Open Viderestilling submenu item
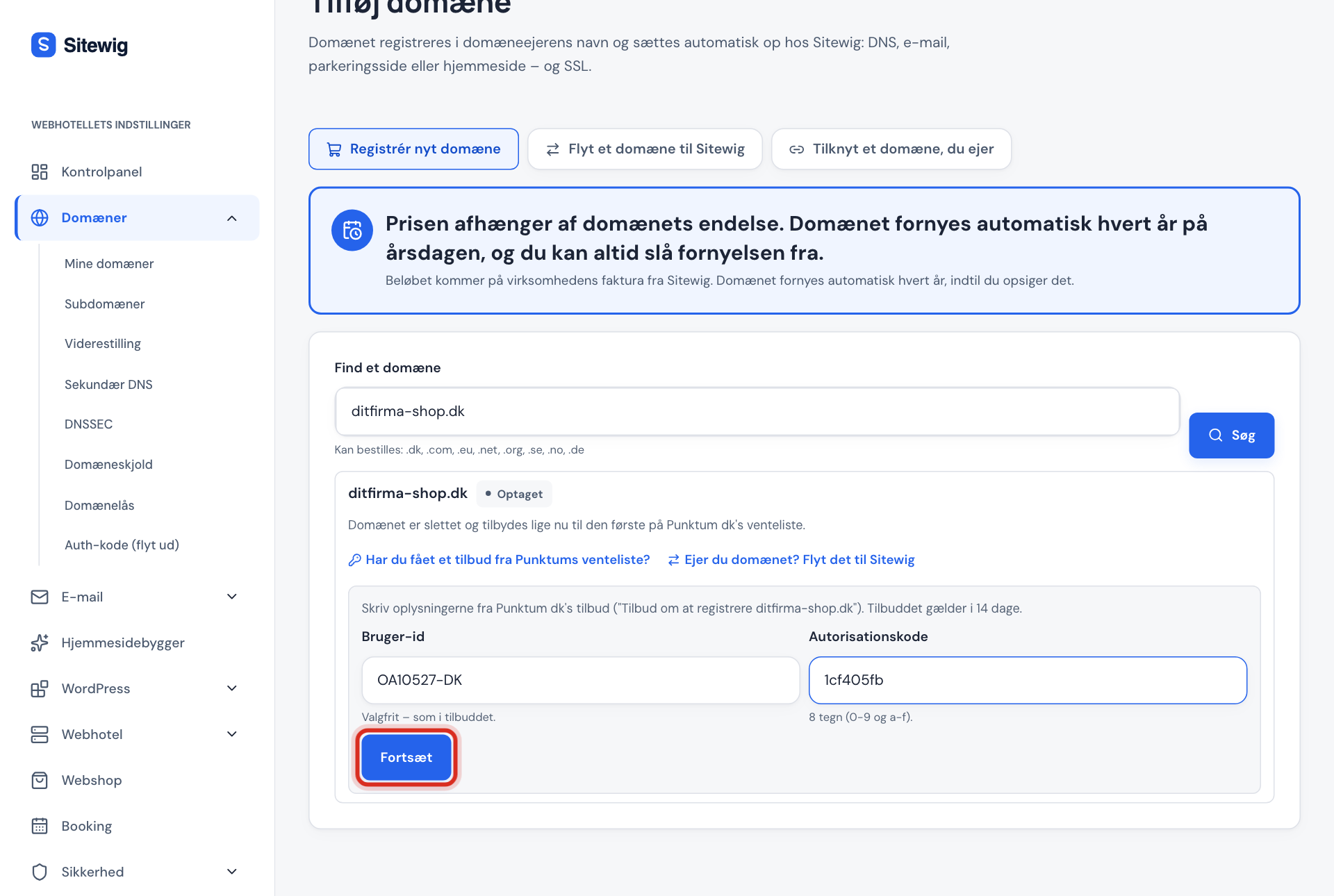Image resolution: width=1334 pixels, height=896 pixels. 102,344
